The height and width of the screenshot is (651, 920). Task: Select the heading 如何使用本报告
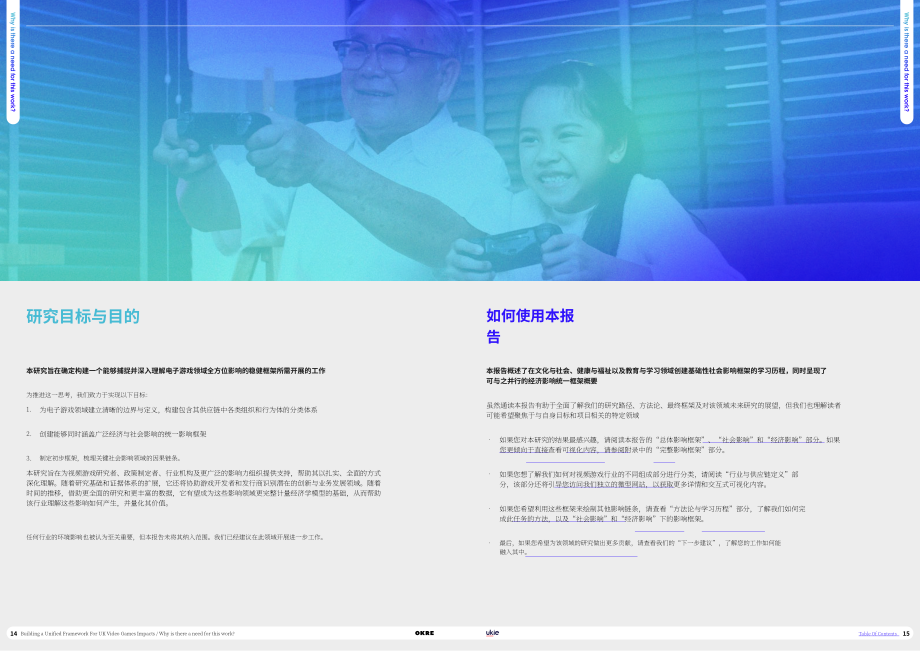pos(530,326)
